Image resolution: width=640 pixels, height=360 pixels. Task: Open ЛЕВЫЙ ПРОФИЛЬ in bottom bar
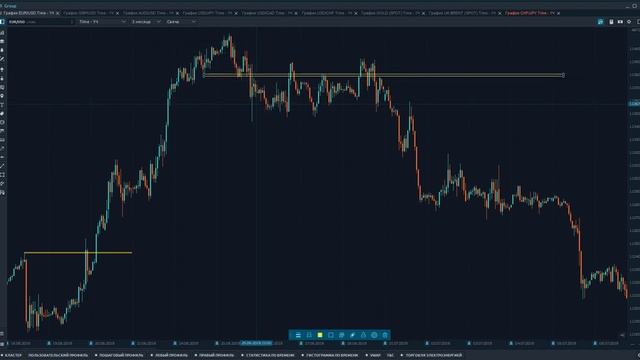click(171, 356)
